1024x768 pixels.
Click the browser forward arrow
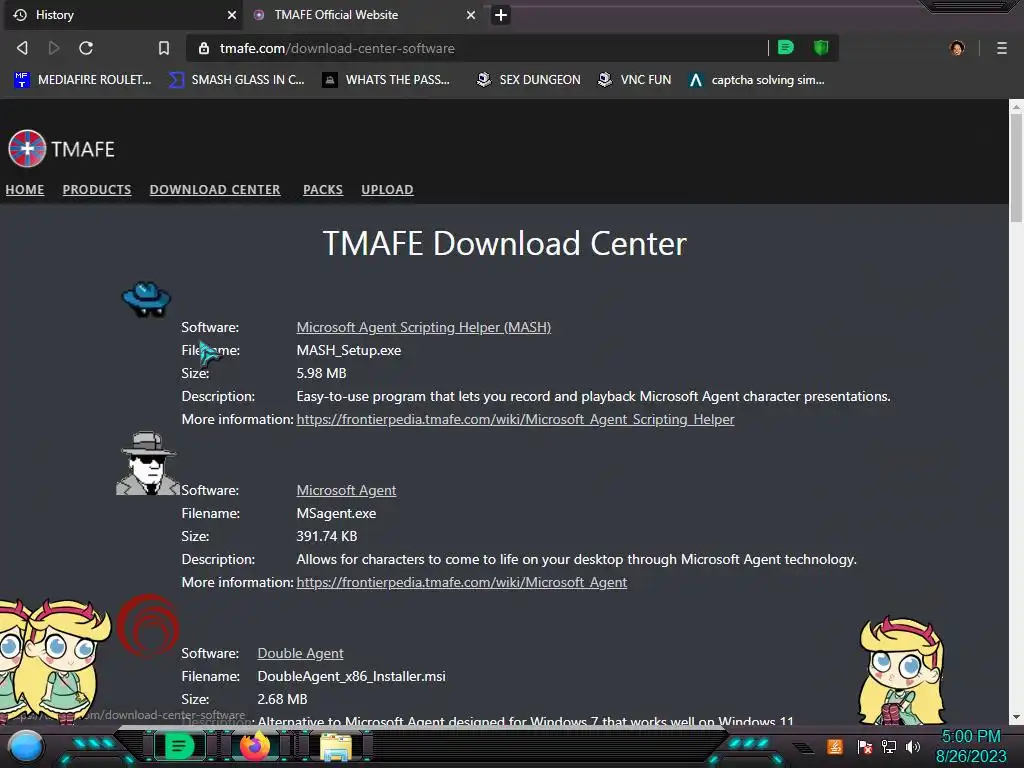coord(54,48)
